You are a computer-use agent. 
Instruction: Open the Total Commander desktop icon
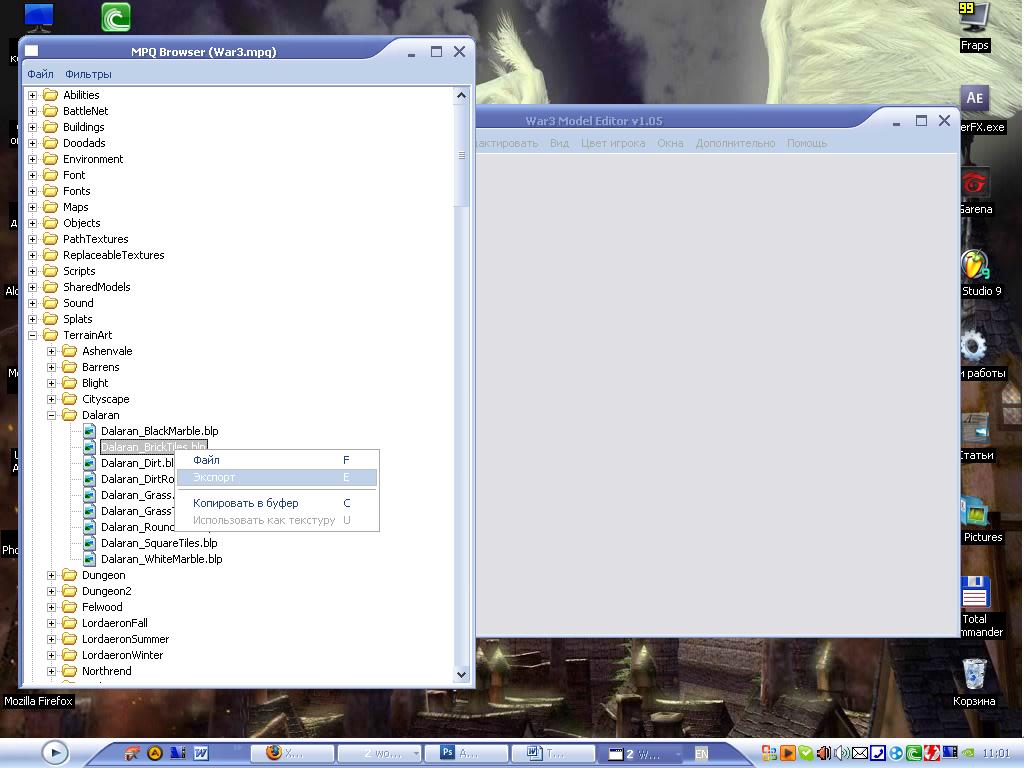(975, 593)
